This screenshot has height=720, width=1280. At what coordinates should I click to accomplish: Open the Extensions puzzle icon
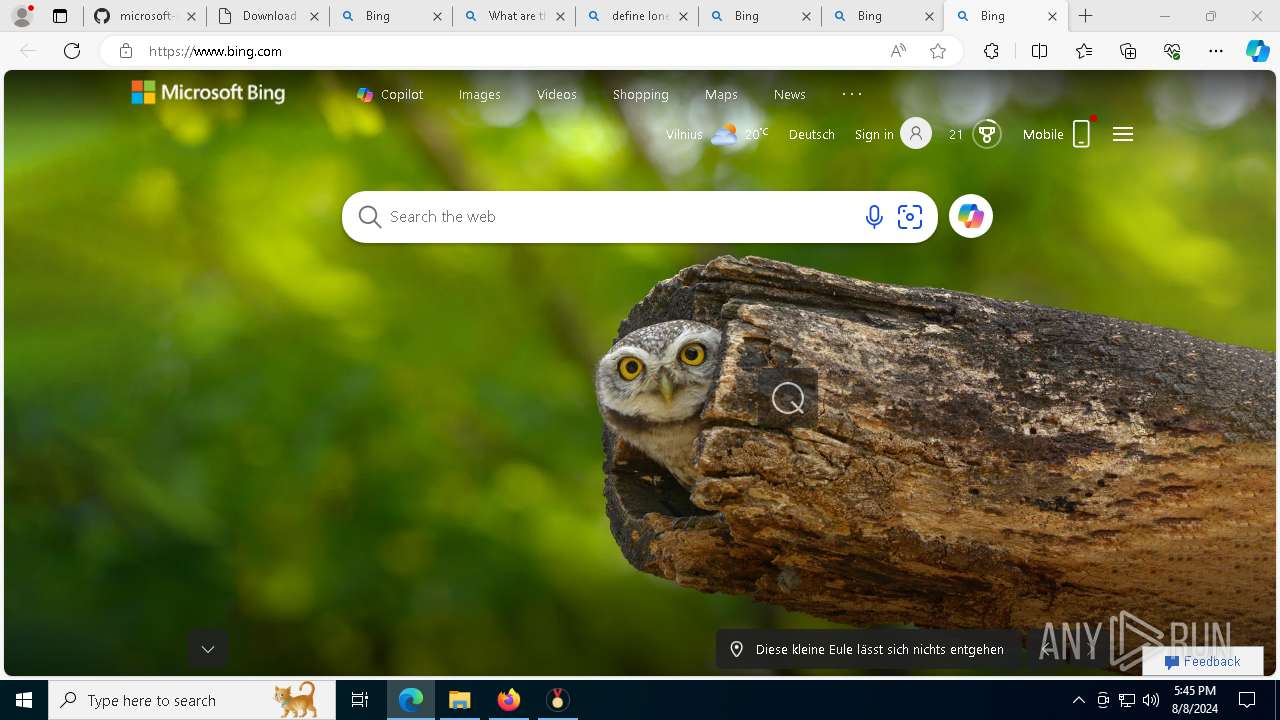[x=991, y=51]
